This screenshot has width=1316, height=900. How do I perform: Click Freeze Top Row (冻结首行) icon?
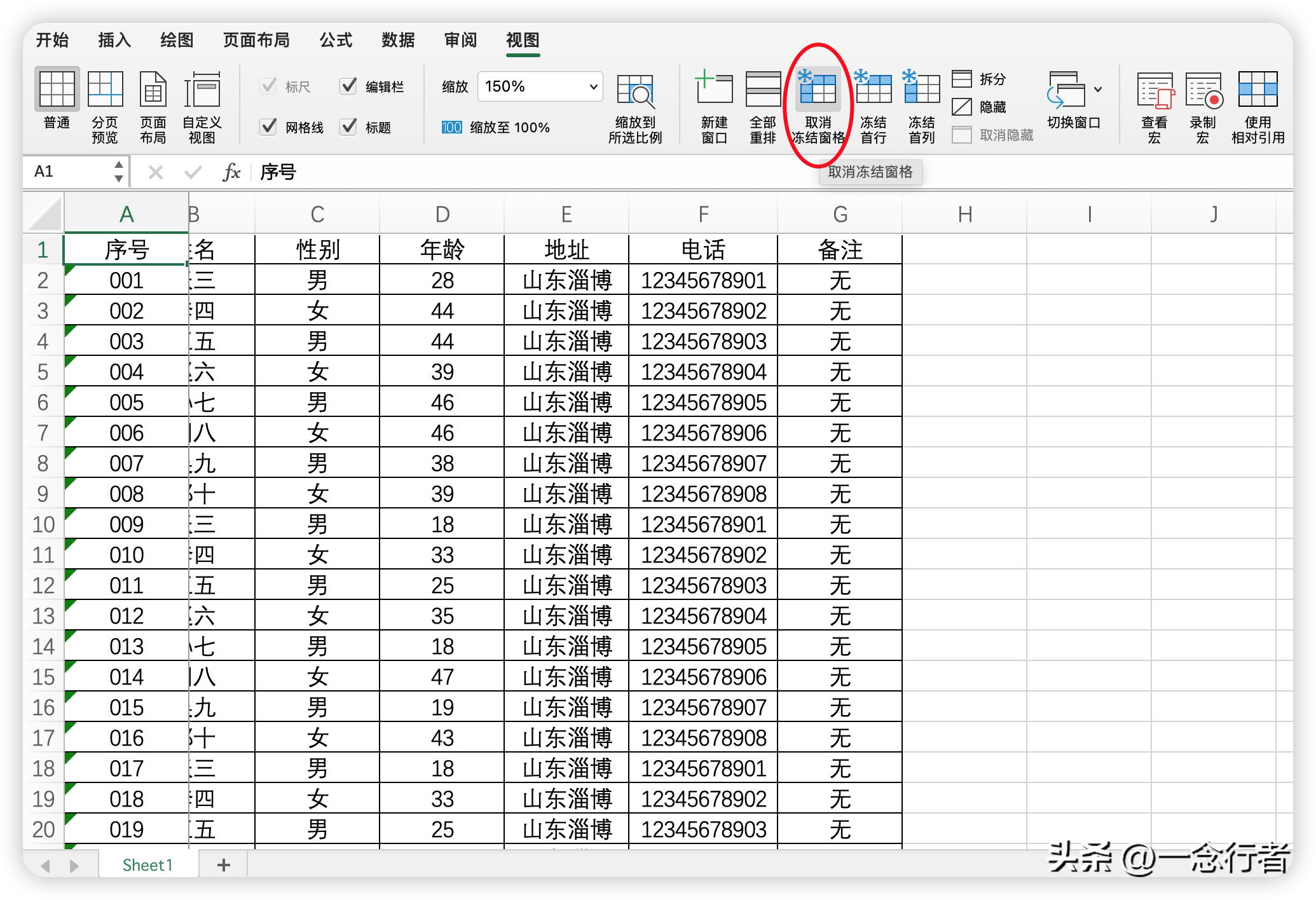coord(873,90)
